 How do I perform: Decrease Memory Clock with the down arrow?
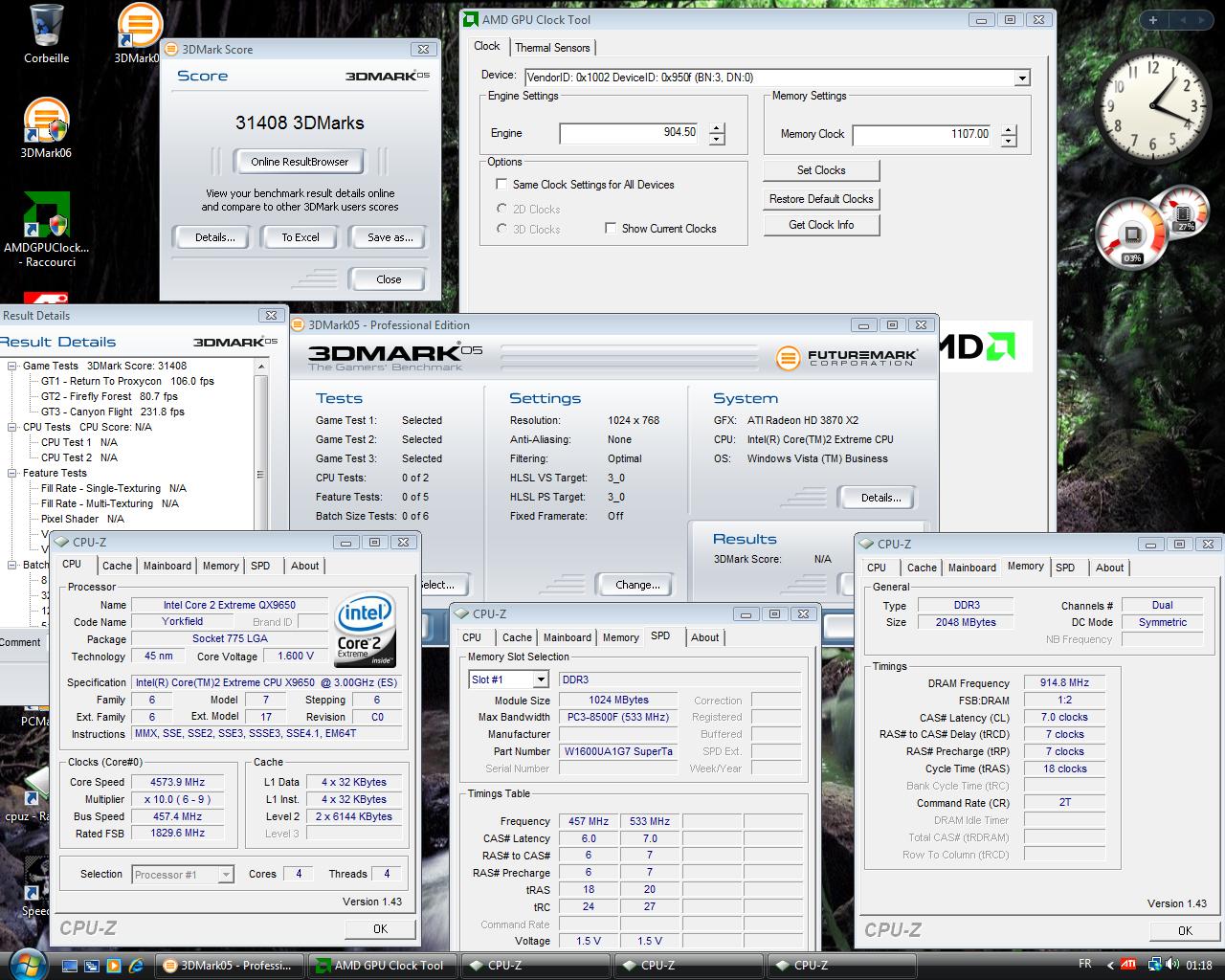[x=1009, y=141]
